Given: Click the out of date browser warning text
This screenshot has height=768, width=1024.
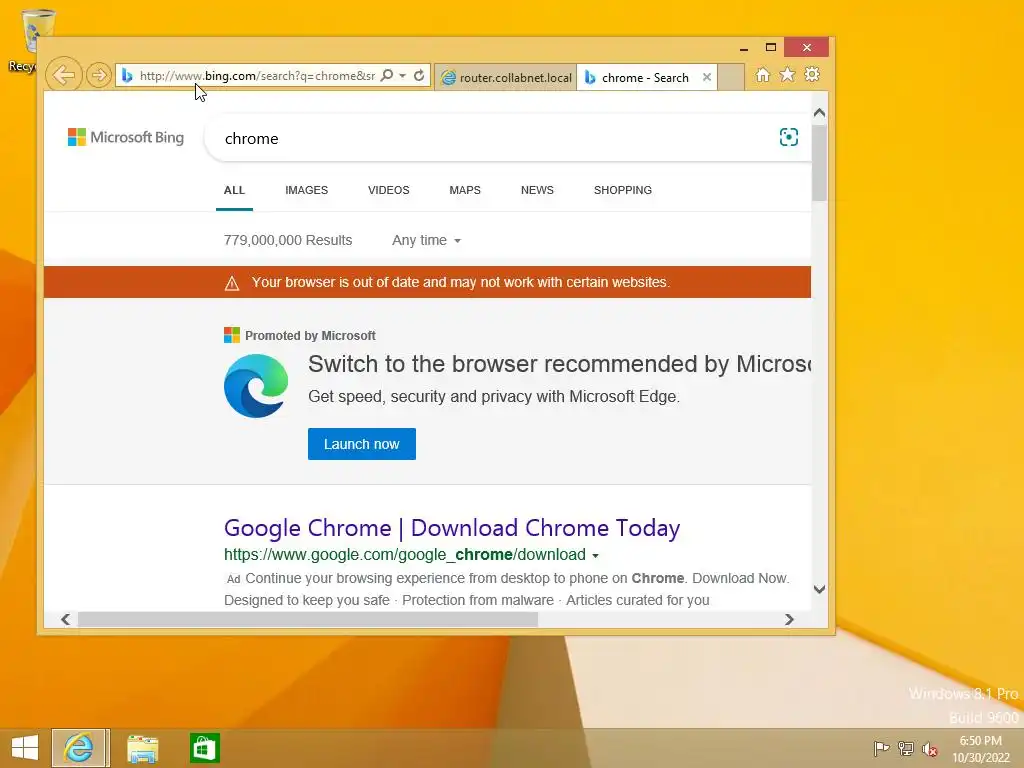Looking at the screenshot, I should 461,282.
